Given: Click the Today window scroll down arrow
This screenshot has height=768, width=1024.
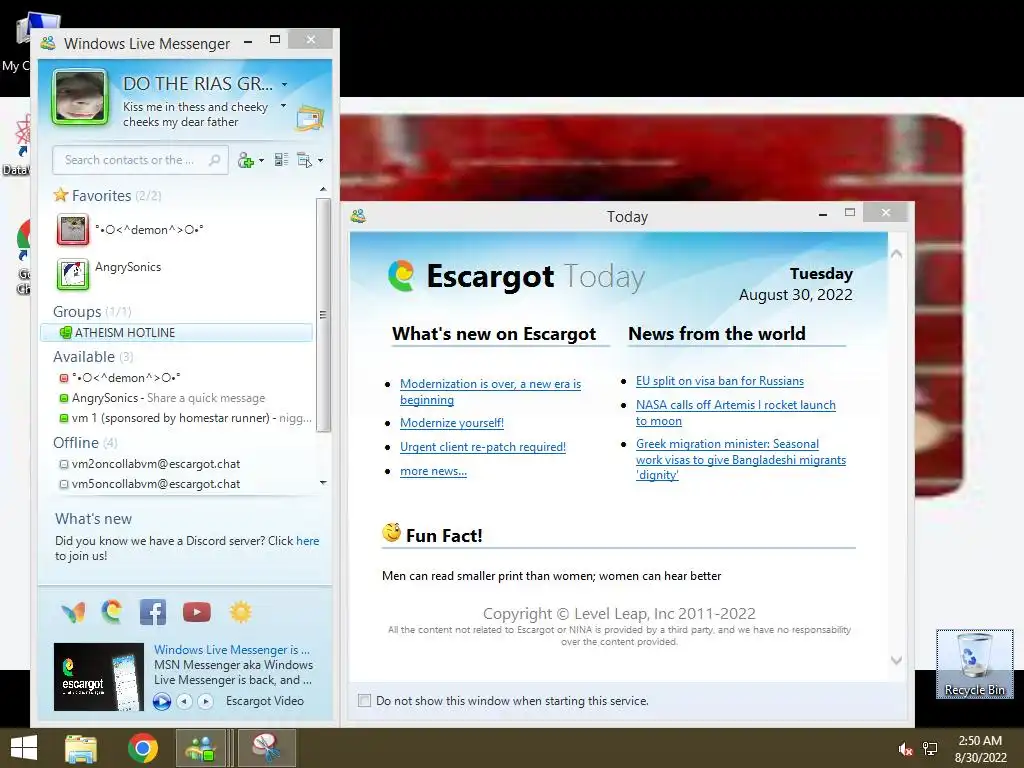Looking at the screenshot, I should pos(896,660).
